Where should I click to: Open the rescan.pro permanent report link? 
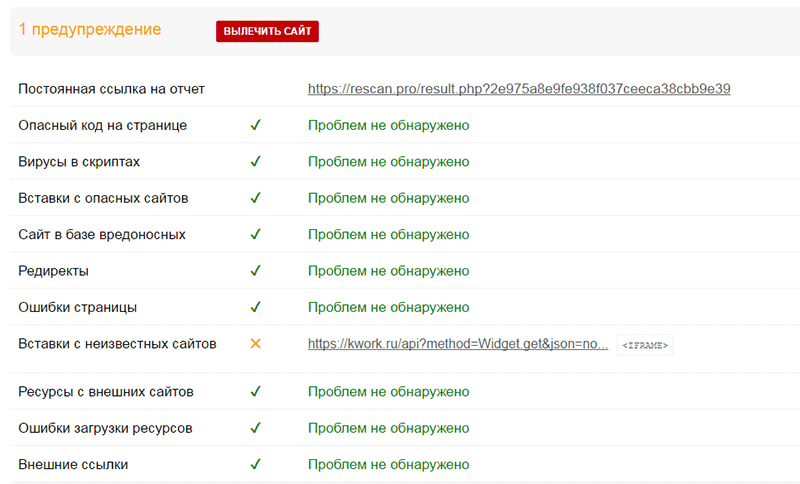click(x=519, y=89)
